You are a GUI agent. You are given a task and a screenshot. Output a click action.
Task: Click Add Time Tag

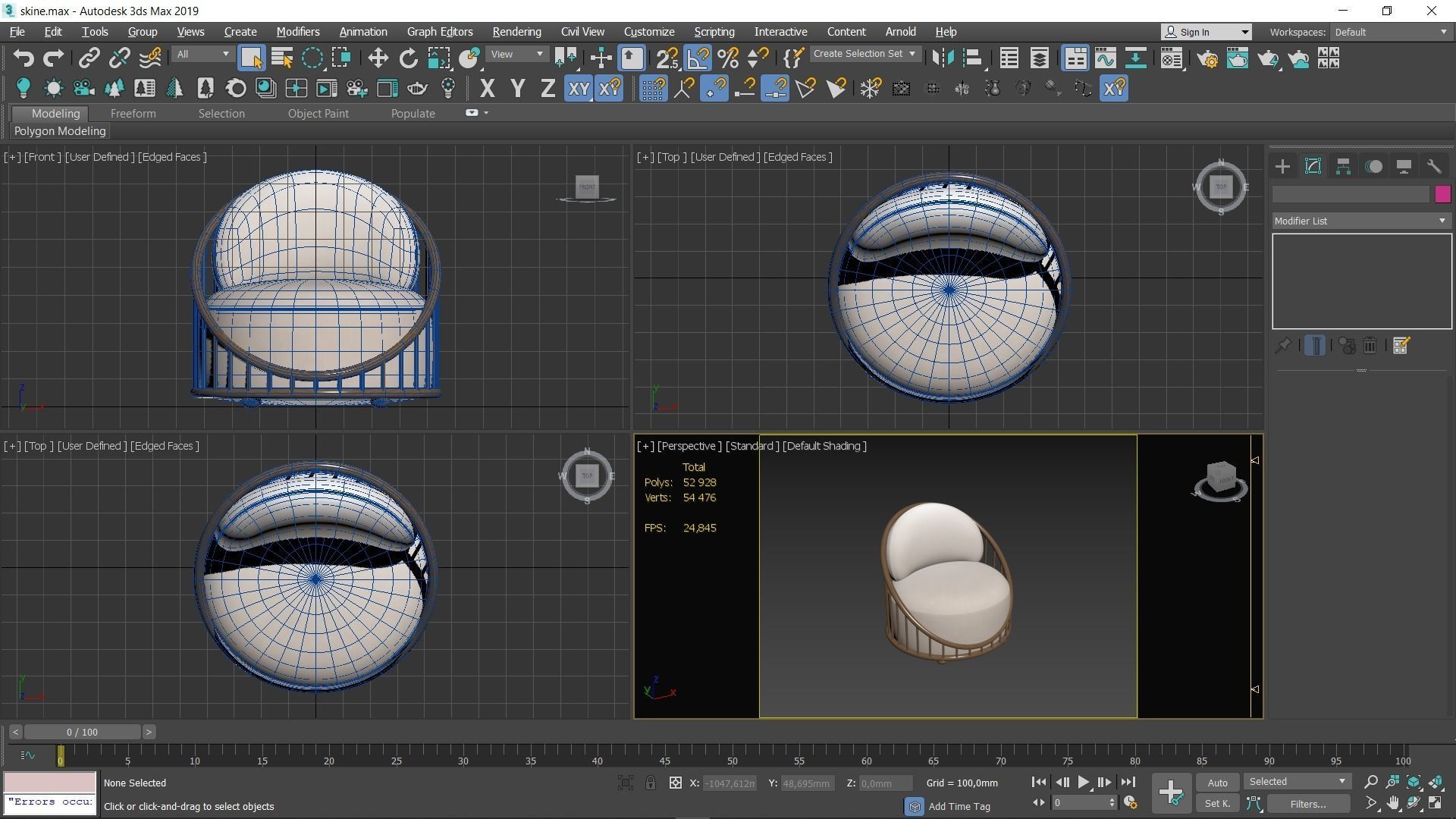click(x=959, y=806)
